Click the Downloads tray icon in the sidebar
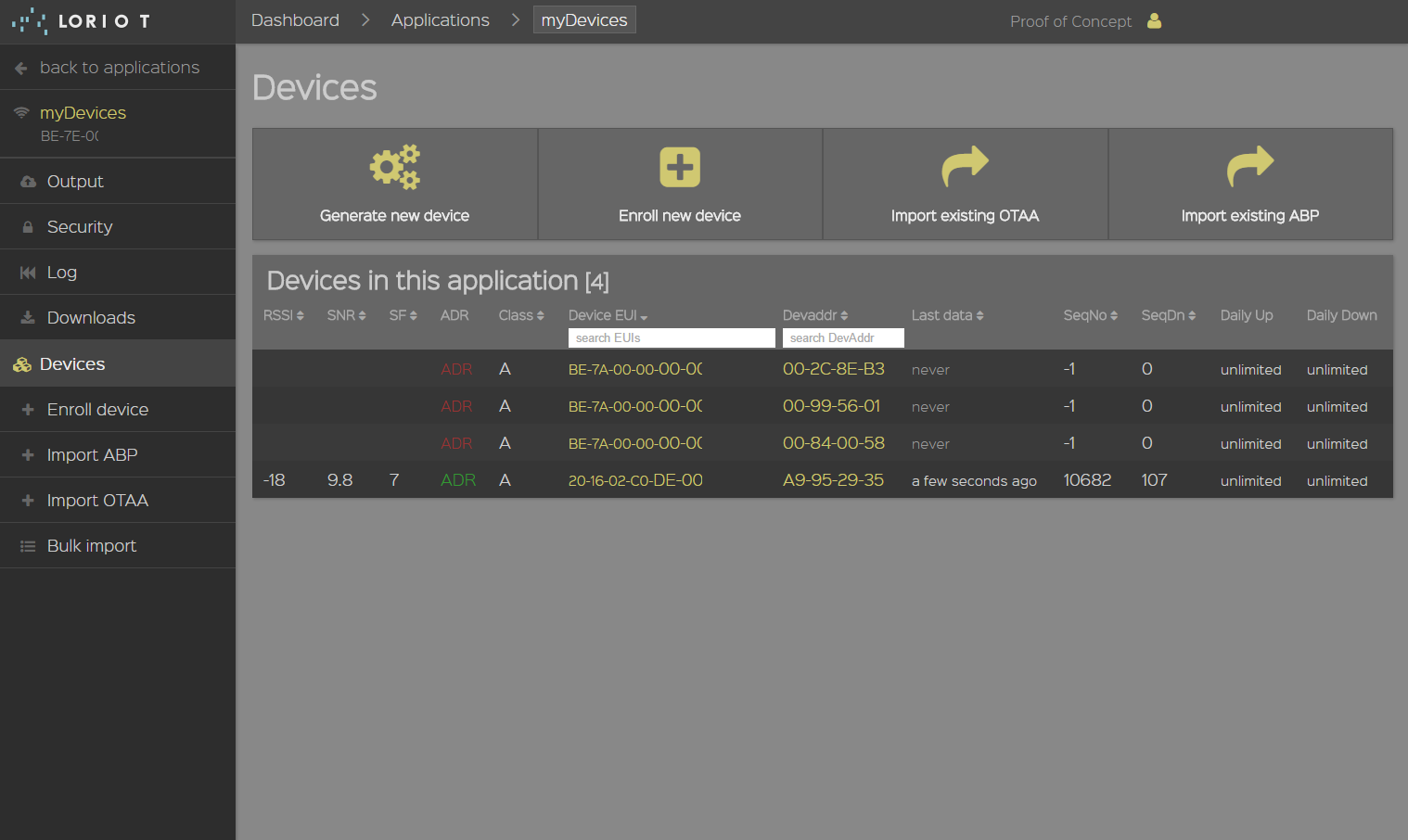Screen dimensions: 1408x840 pos(28,318)
